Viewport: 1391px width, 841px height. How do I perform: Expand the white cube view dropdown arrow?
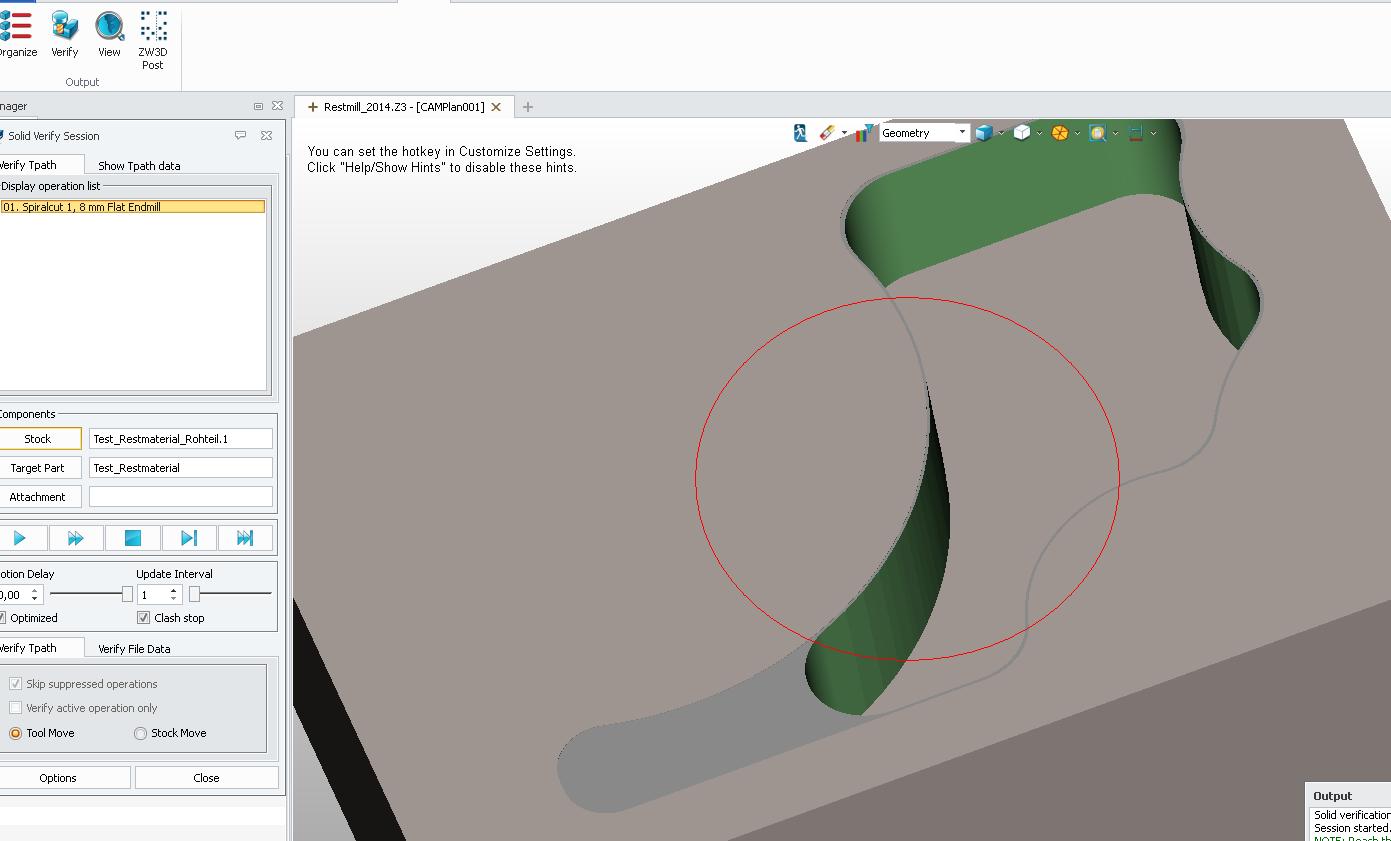[1039, 133]
